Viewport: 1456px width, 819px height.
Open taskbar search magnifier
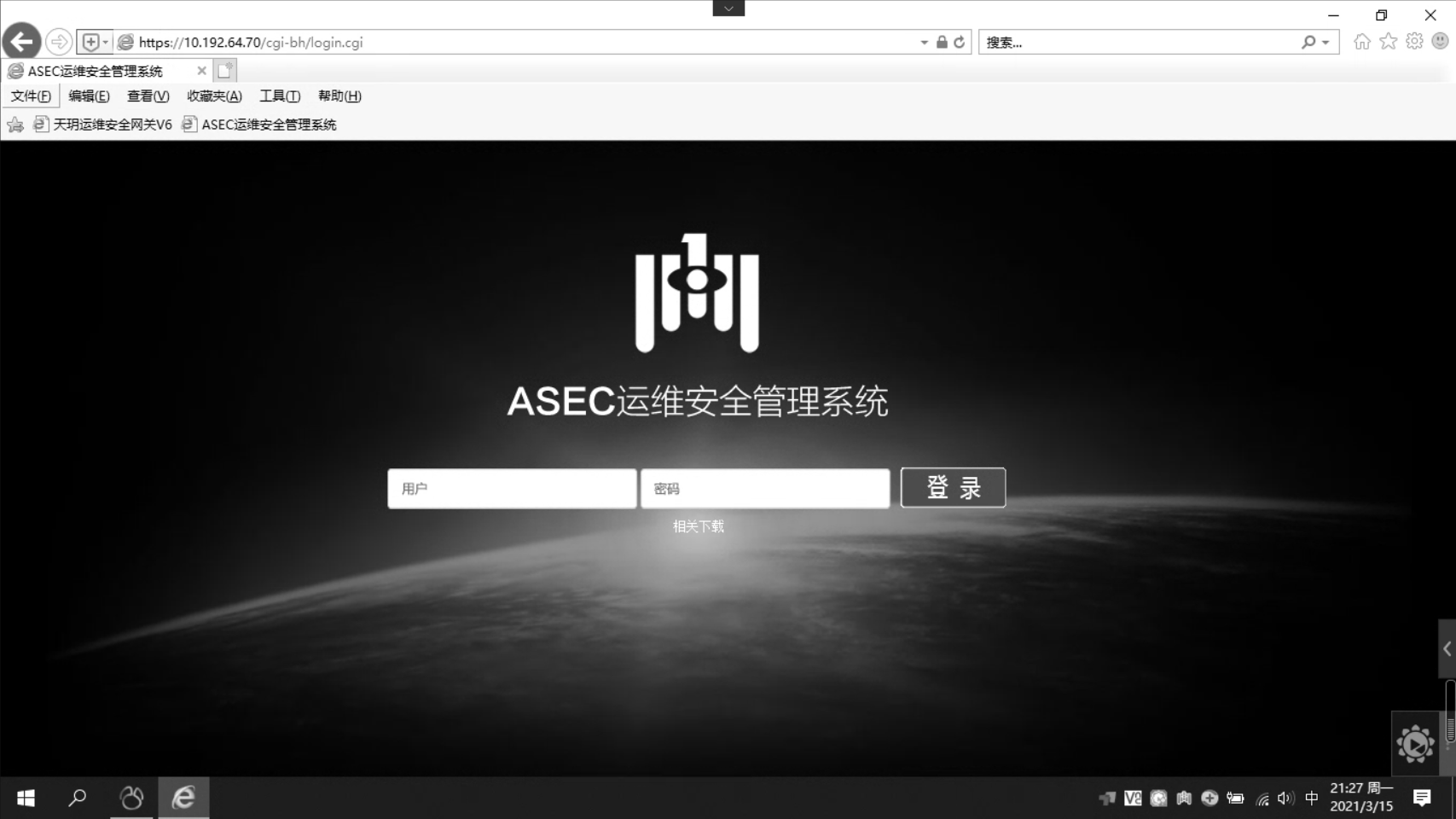78,798
